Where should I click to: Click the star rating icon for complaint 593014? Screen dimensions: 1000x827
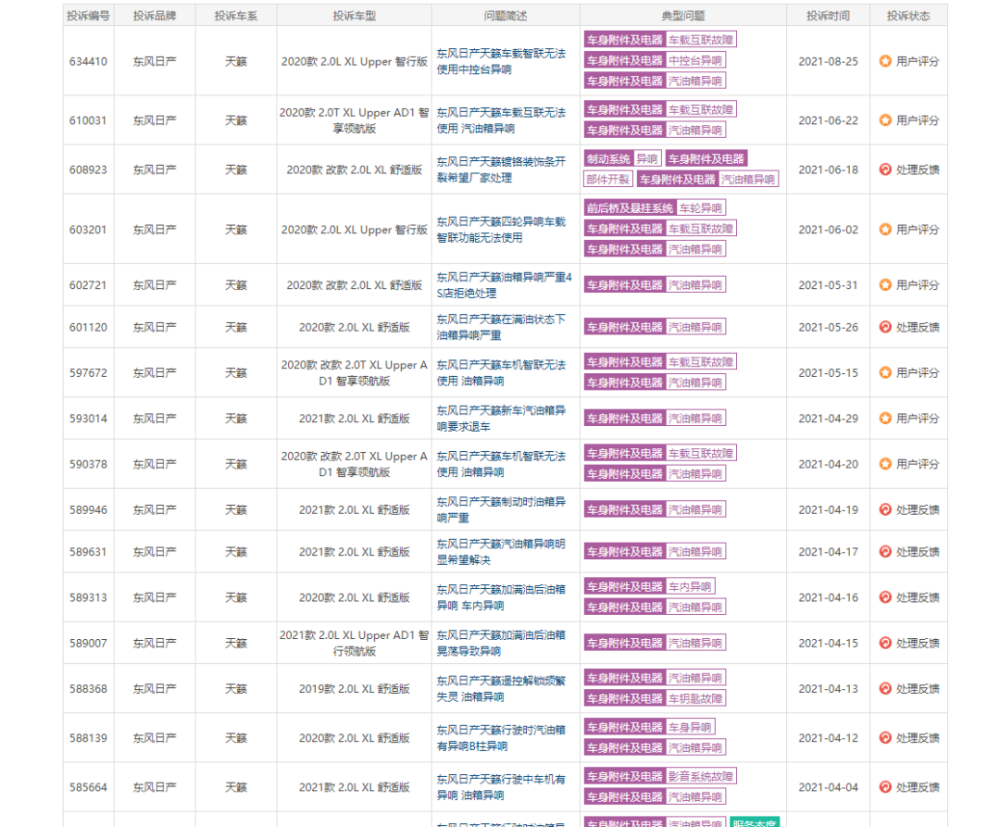(x=885, y=418)
